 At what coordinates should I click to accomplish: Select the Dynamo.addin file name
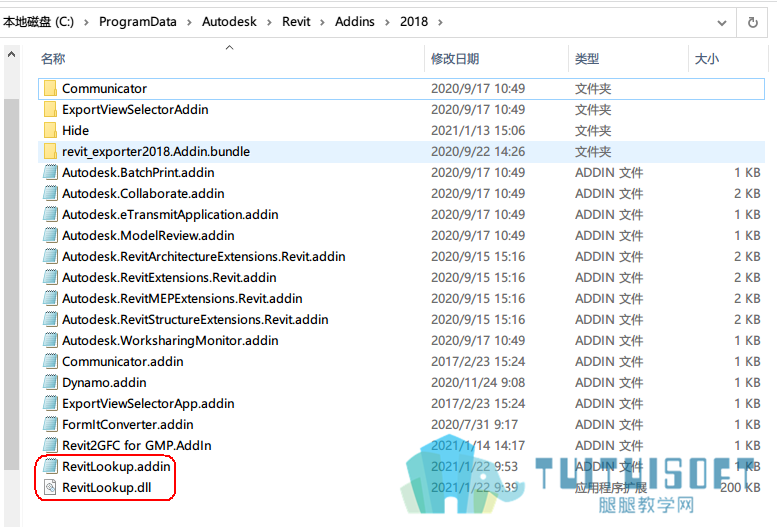pyautogui.click(x=104, y=382)
